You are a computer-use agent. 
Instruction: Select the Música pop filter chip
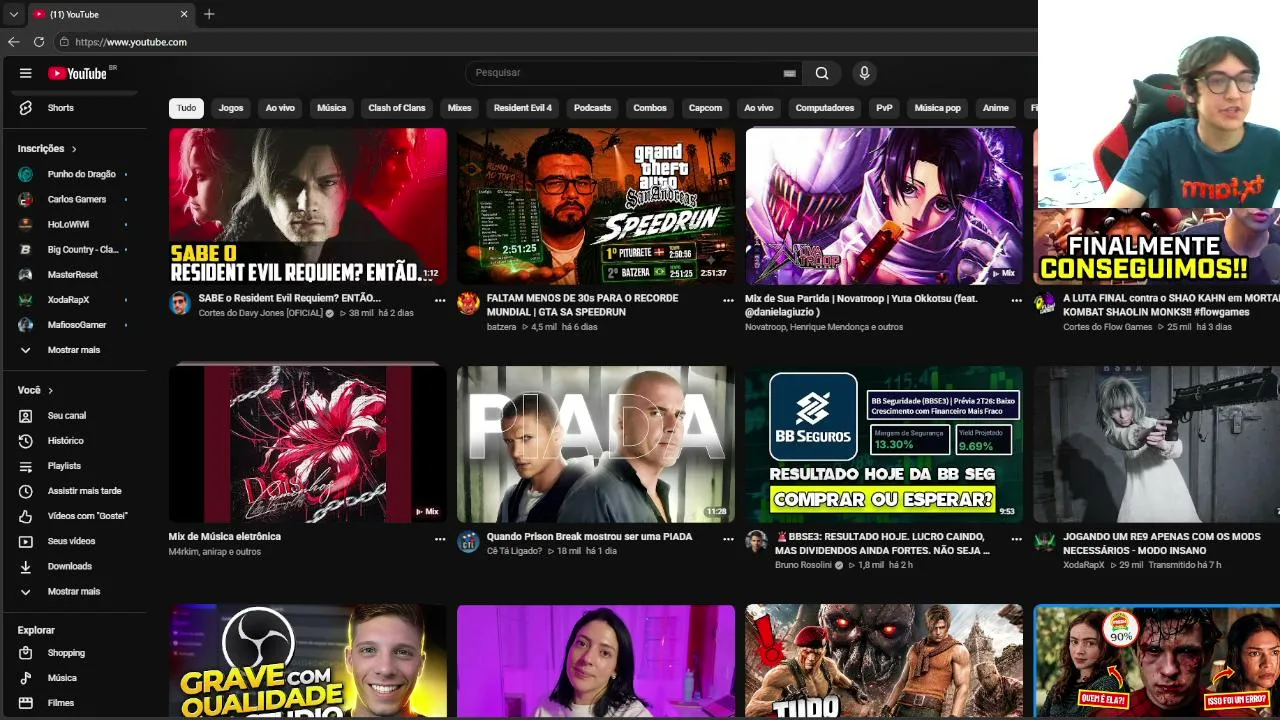tap(937, 108)
